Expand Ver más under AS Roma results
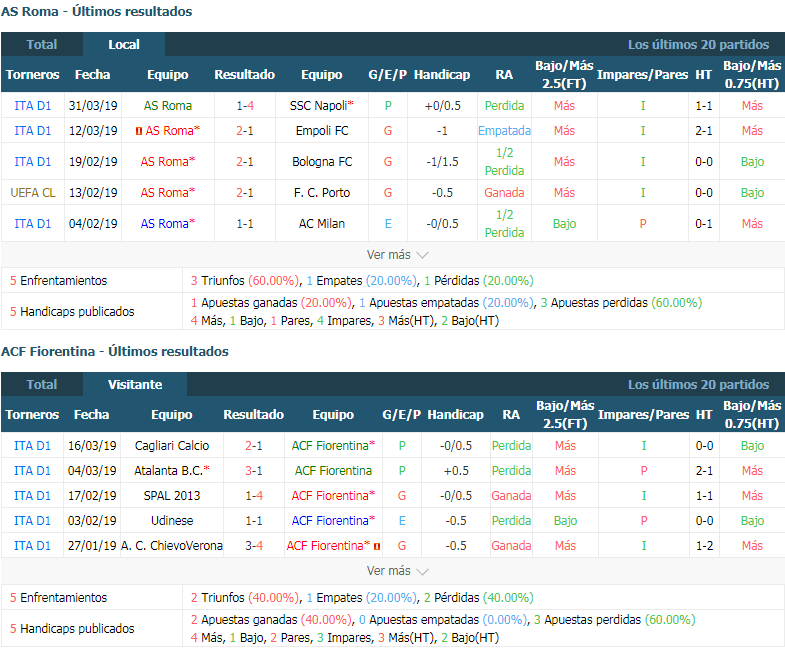785x650 pixels. (x=397, y=255)
